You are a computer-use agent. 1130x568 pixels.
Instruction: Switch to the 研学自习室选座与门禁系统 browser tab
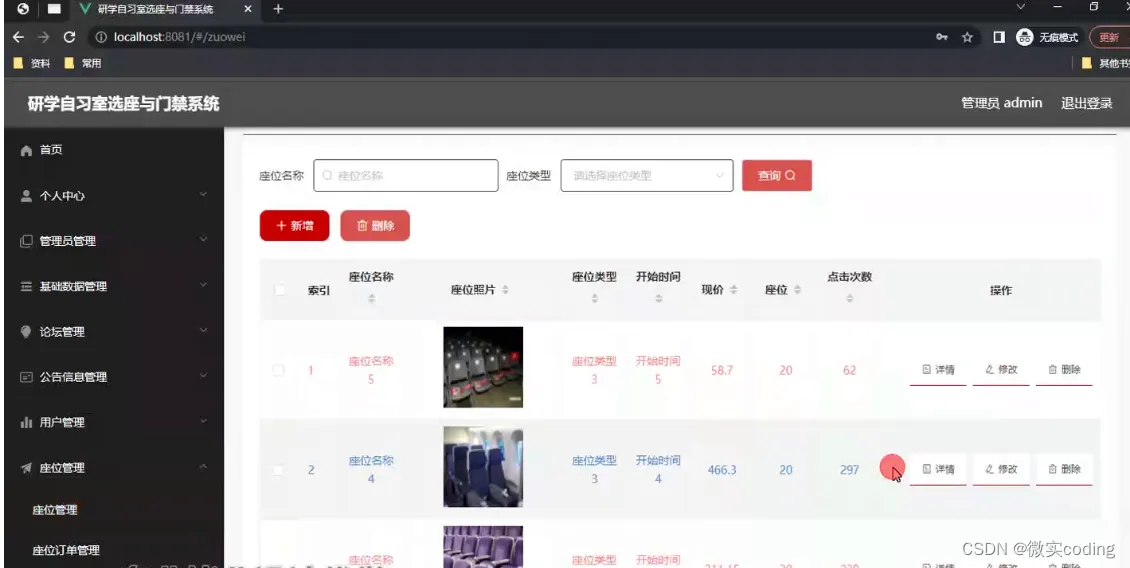pyautogui.click(x=166, y=10)
